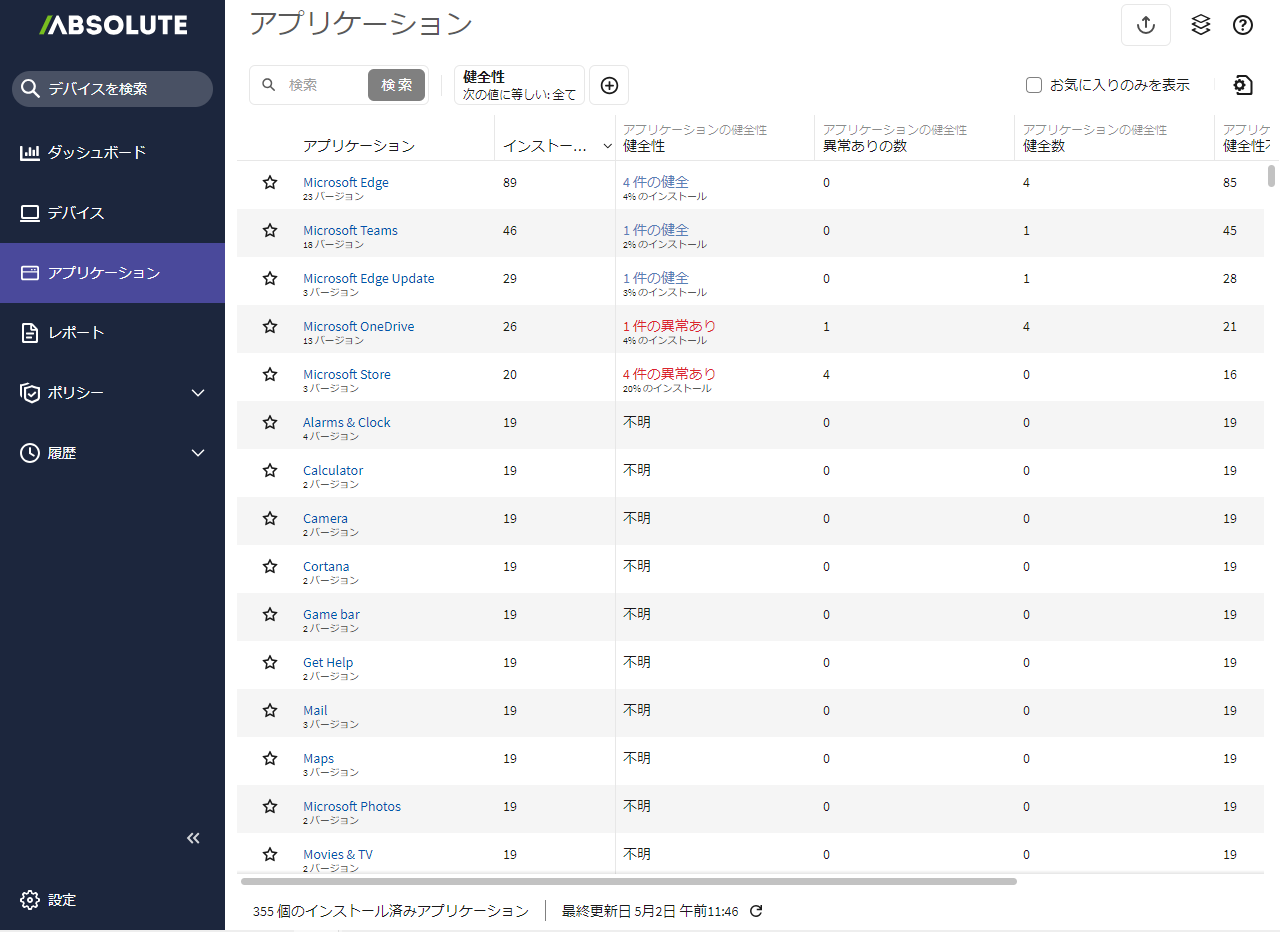Click the horizontal scrollbar of the table

click(629, 882)
